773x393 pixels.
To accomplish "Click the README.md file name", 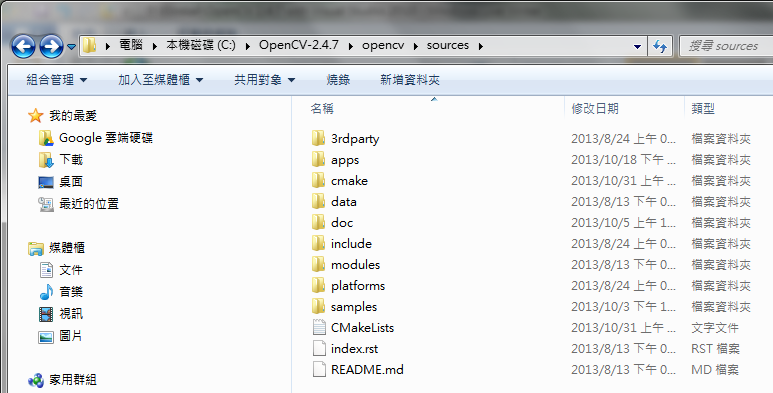I will 367,369.
